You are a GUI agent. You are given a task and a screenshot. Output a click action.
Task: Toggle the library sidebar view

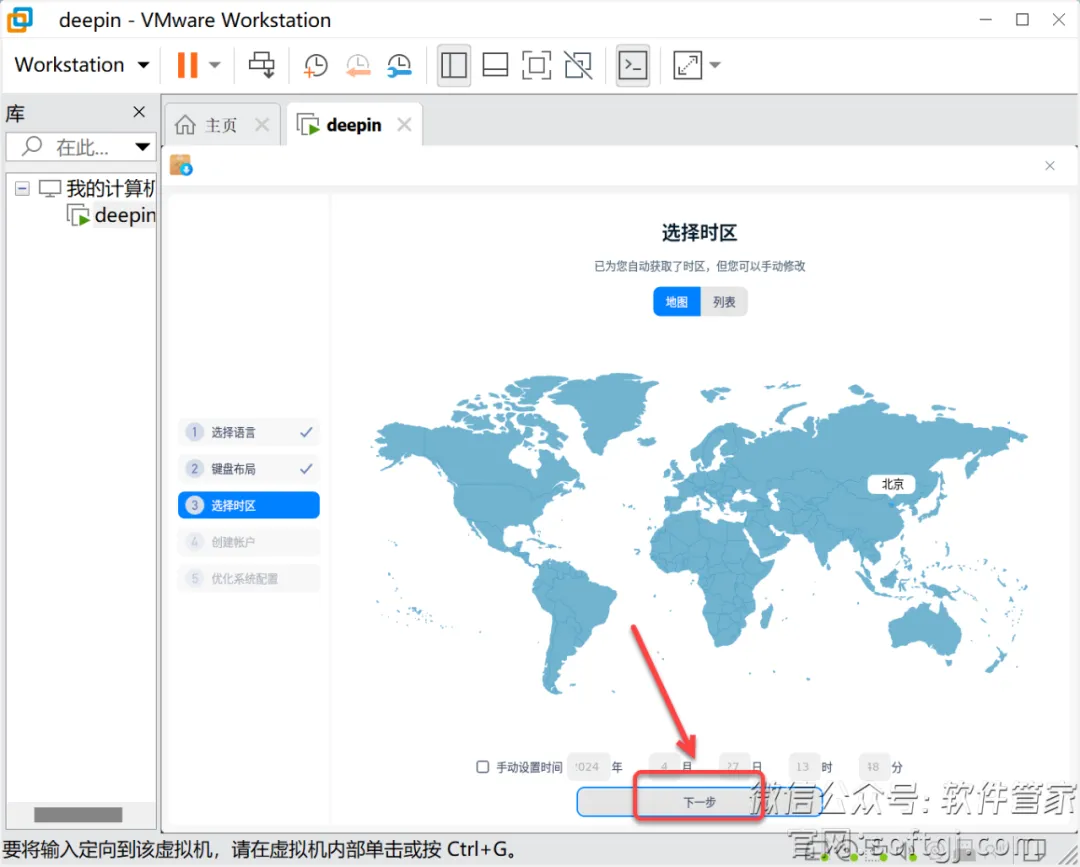454,65
